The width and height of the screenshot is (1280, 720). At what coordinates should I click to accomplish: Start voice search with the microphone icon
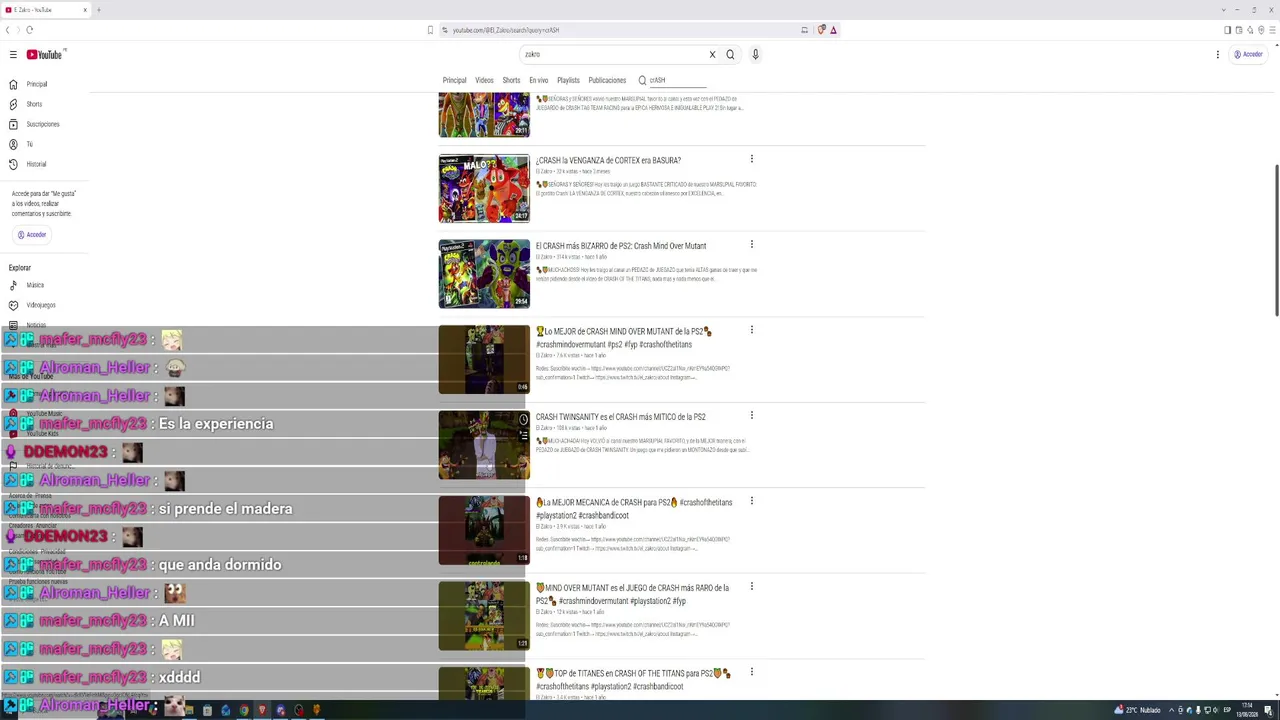point(755,55)
